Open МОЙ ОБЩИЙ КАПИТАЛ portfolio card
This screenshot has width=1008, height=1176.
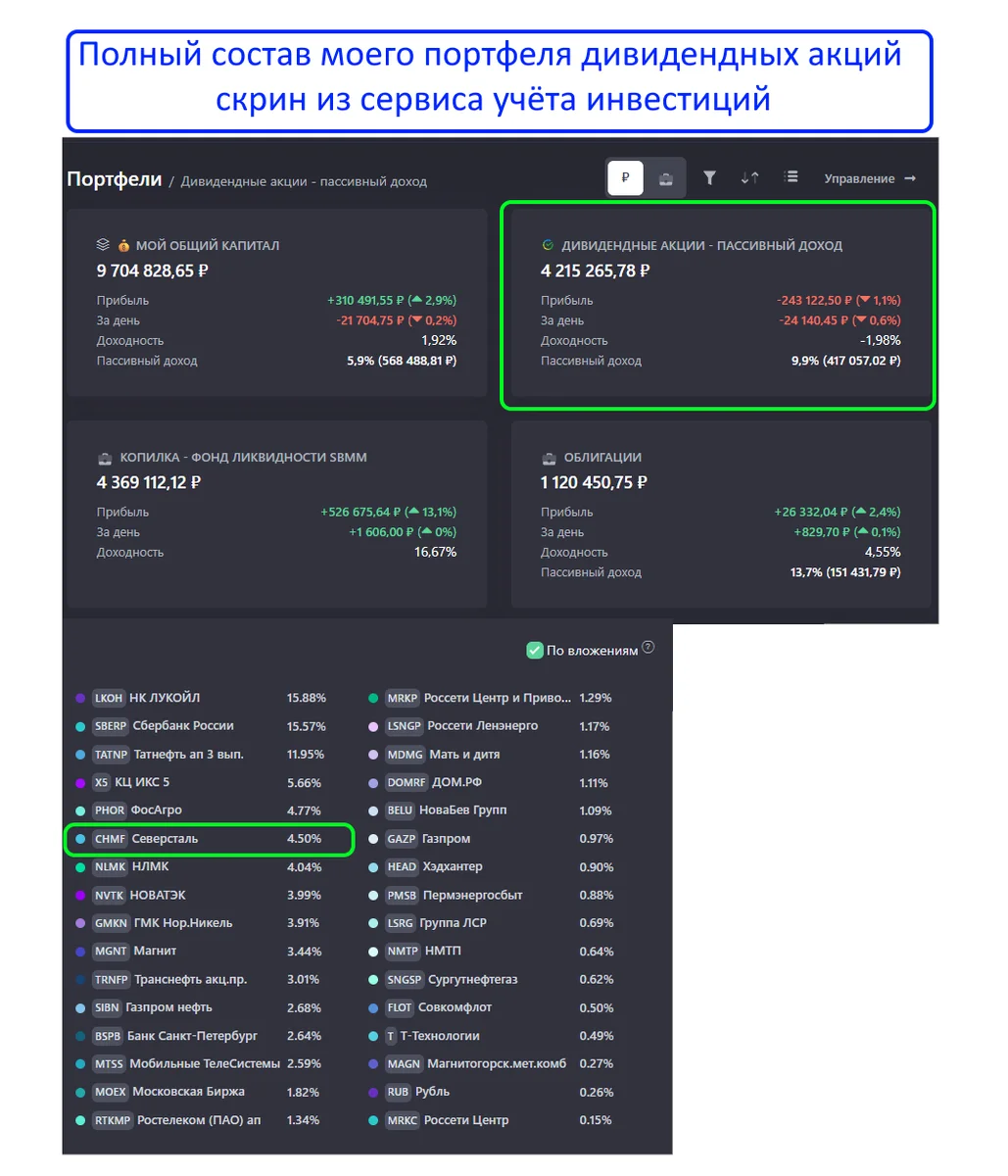click(276, 302)
